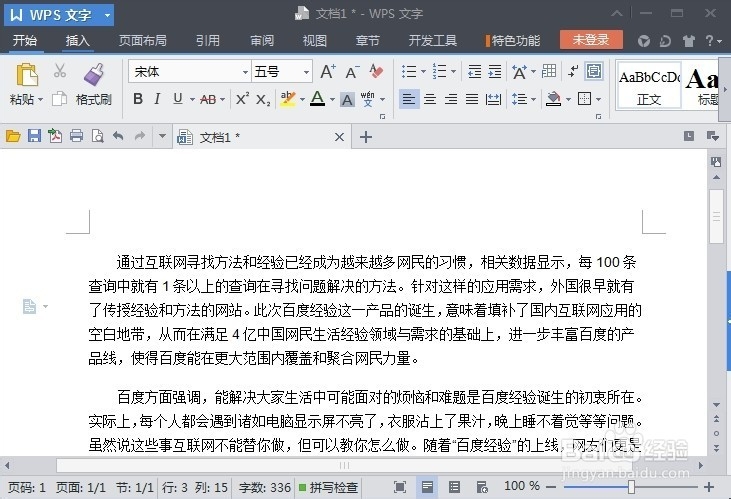This screenshot has width=731, height=499.
Task: Increase paragraph indent
Action: pyautogui.click(x=495, y=71)
